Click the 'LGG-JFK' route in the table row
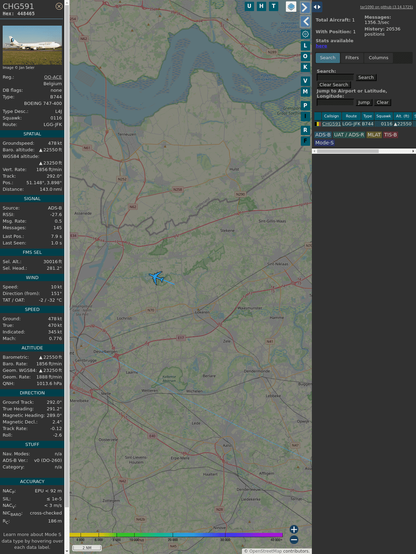 click(x=351, y=124)
